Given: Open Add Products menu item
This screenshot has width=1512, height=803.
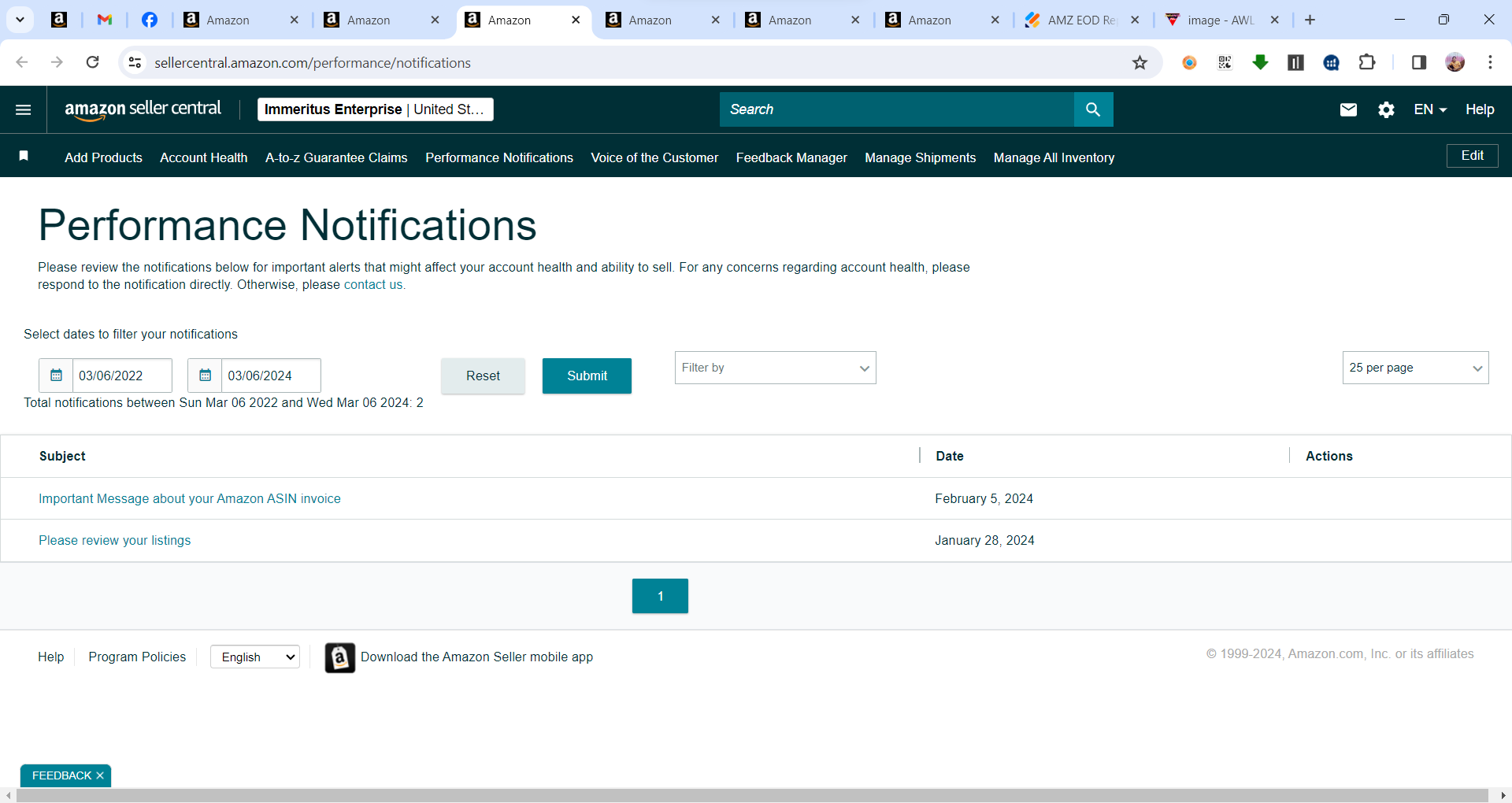Looking at the screenshot, I should click(103, 157).
